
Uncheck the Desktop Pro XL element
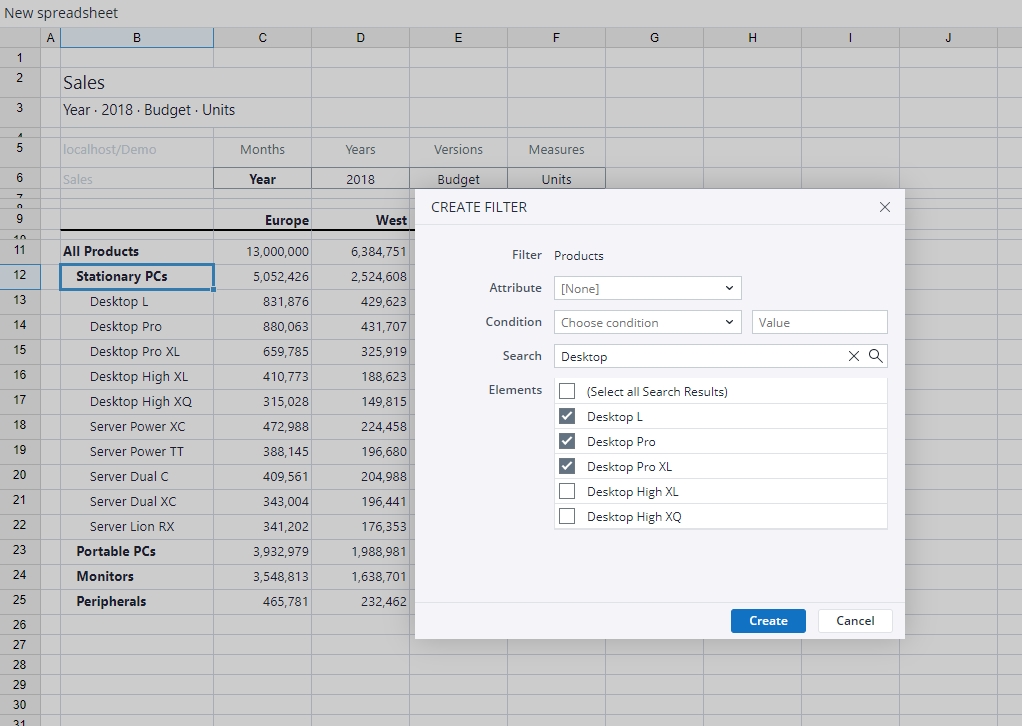point(567,467)
